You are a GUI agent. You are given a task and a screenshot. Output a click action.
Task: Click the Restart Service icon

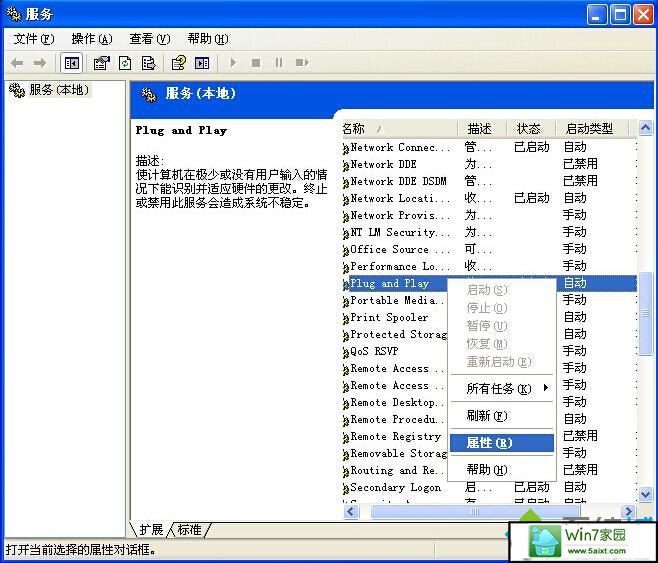point(302,63)
